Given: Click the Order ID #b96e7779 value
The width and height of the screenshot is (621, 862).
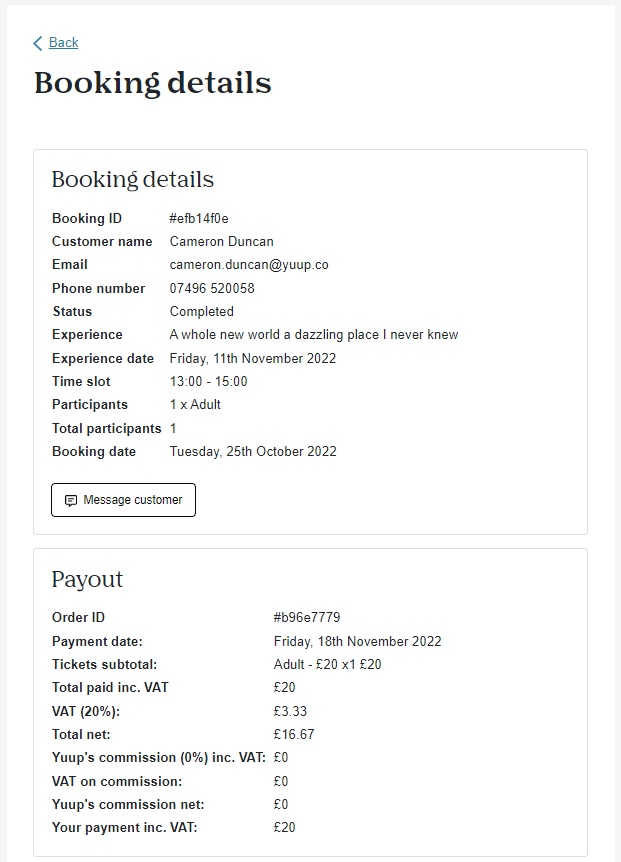Looking at the screenshot, I should 307,617.
